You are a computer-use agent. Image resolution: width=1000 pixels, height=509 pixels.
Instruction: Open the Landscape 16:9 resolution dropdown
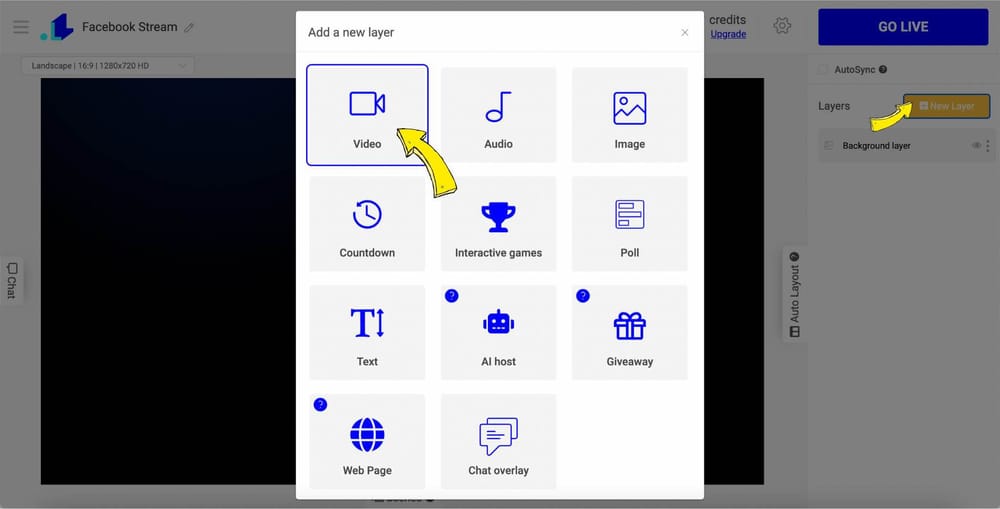pyautogui.click(x=108, y=66)
